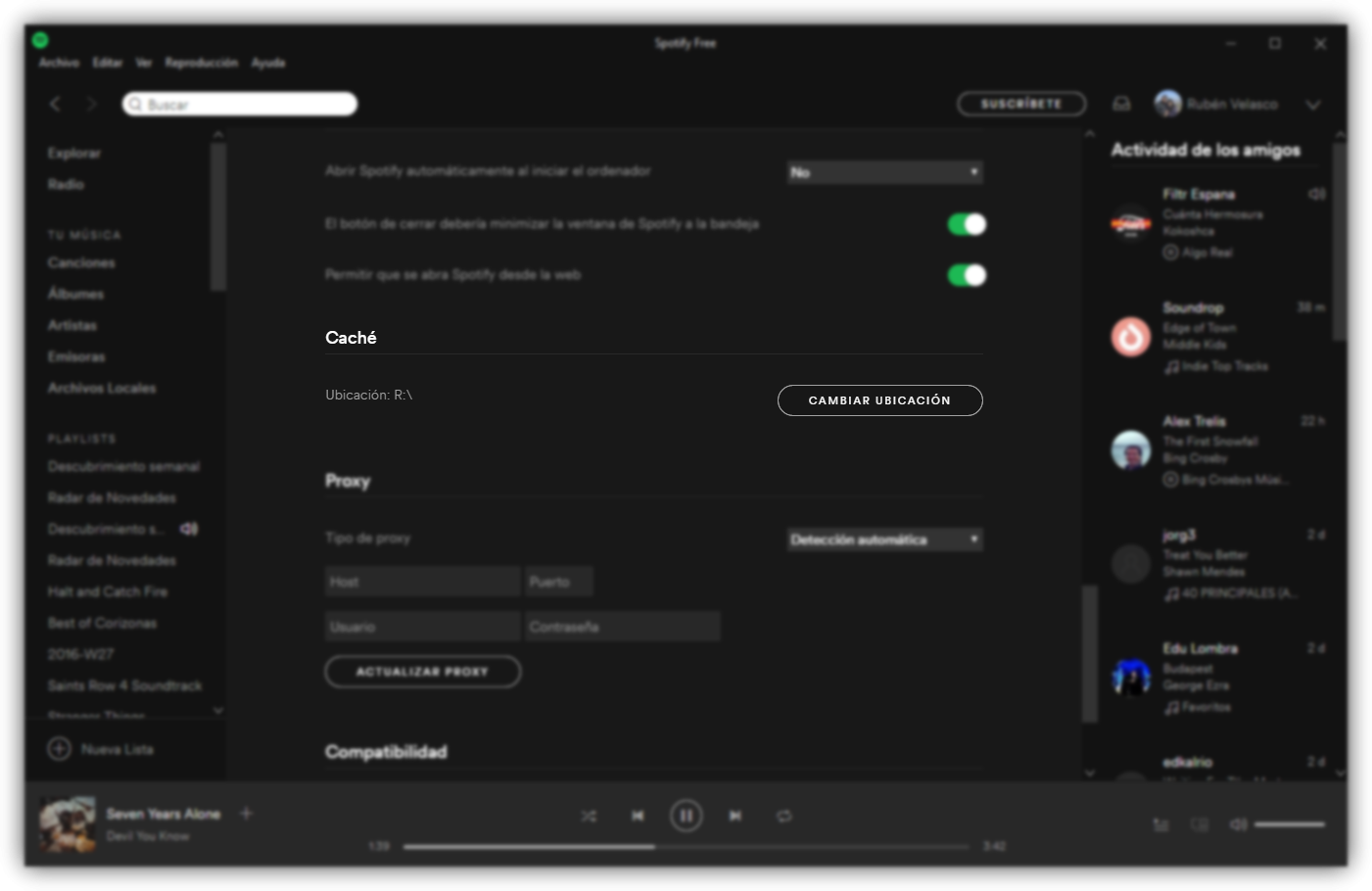Screen dimensions: 1372x891
Task: Click the settings page vertical scrollbar
Action: point(1089,653)
